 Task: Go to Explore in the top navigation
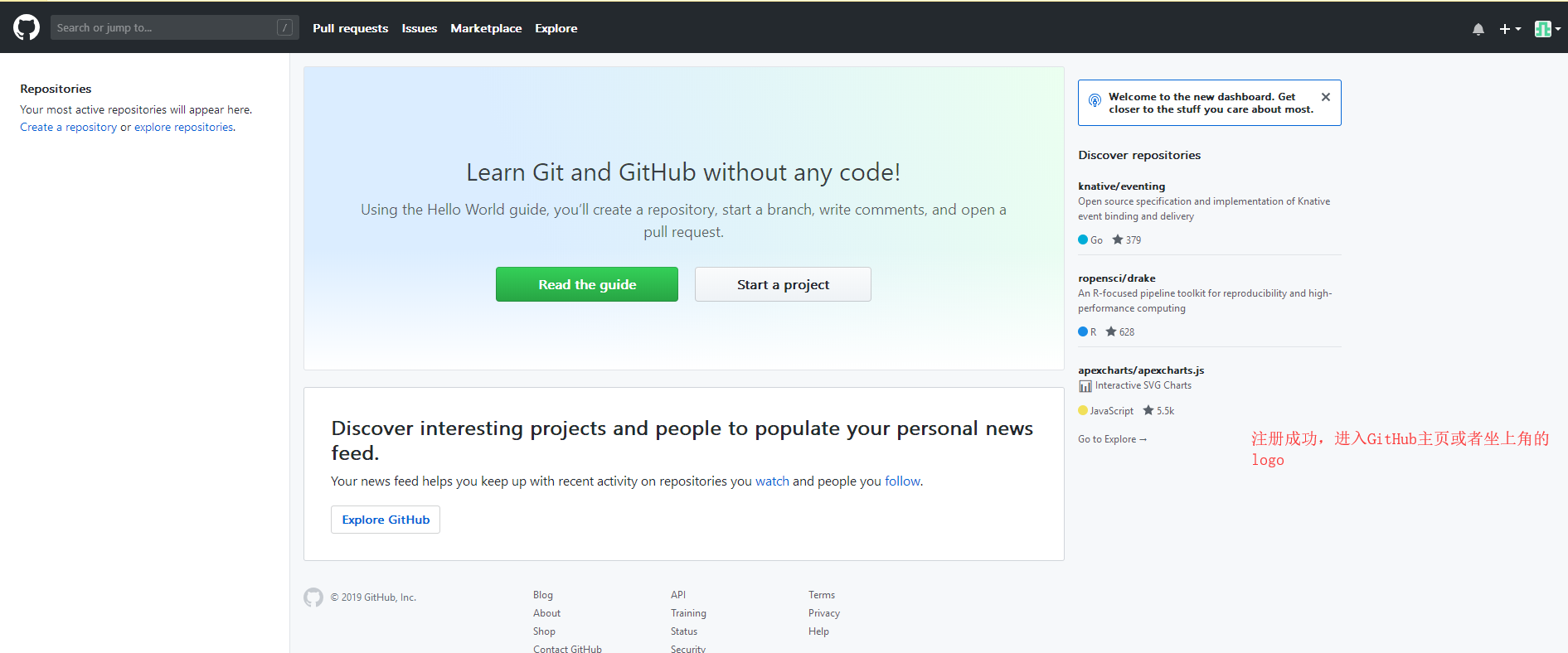tap(556, 28)
